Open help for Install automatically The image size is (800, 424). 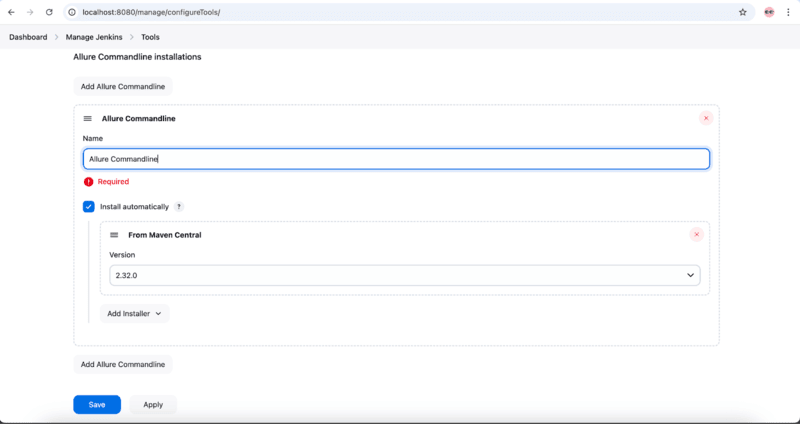tap(179, 207)
